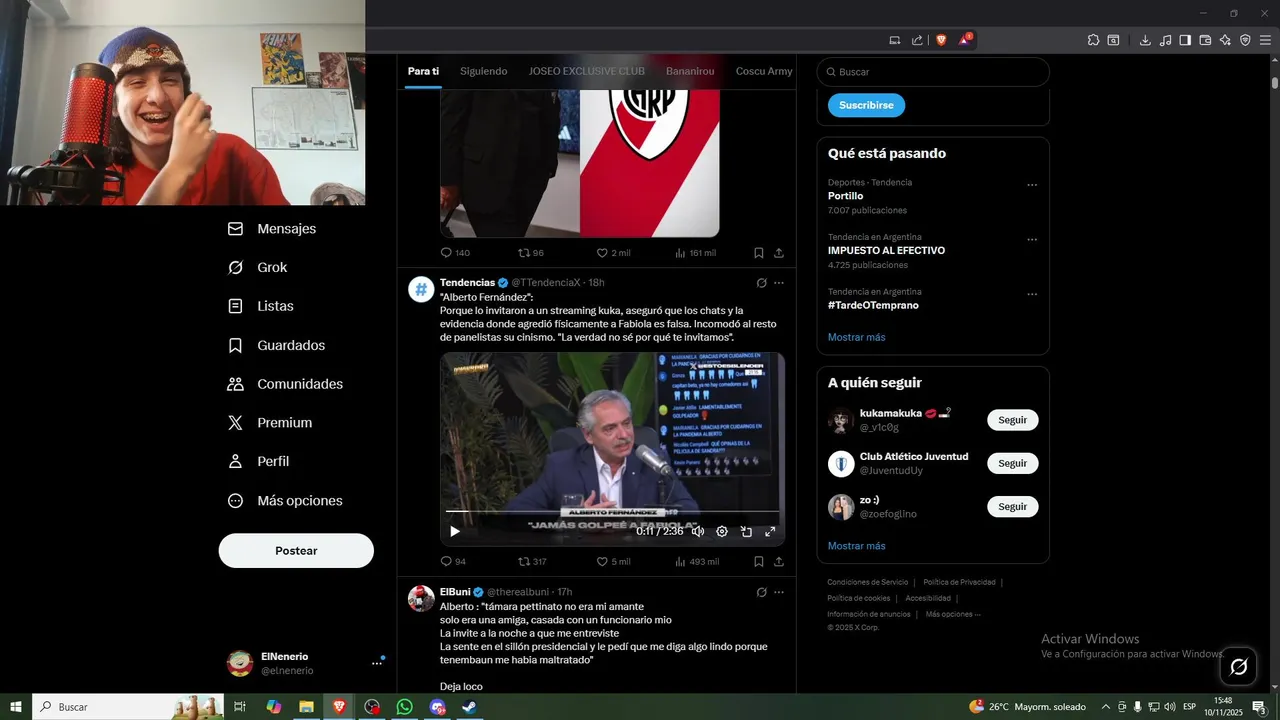Like the Tendencias post with 5 mil likes
Screen dimensions: 1280x720
(x=613, y=562)
